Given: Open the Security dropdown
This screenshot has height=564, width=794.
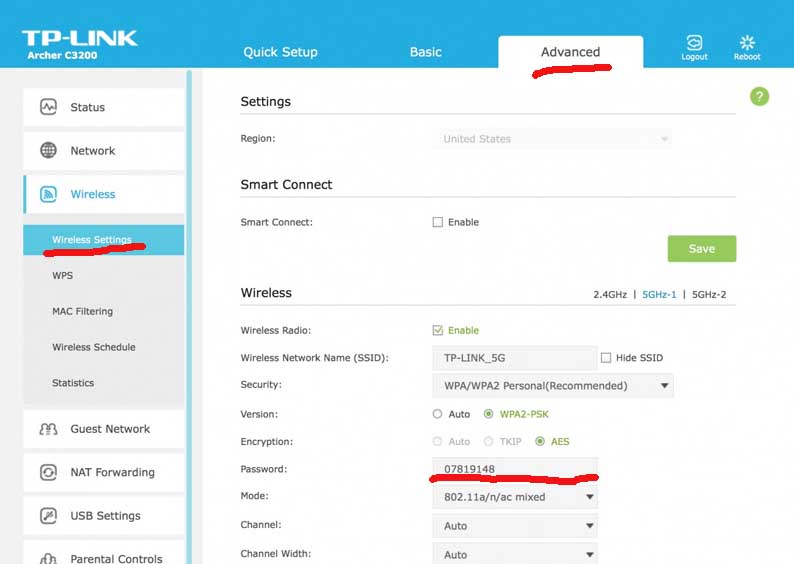Looking at the screenshot, I should 553,386.
